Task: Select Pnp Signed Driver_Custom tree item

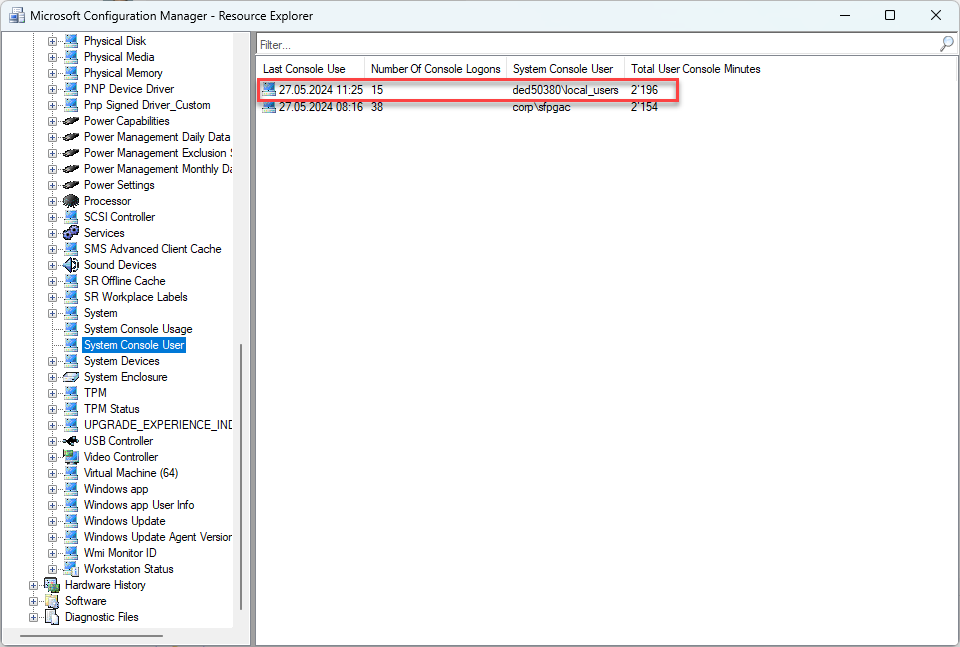Action: (x=147, y=105)
